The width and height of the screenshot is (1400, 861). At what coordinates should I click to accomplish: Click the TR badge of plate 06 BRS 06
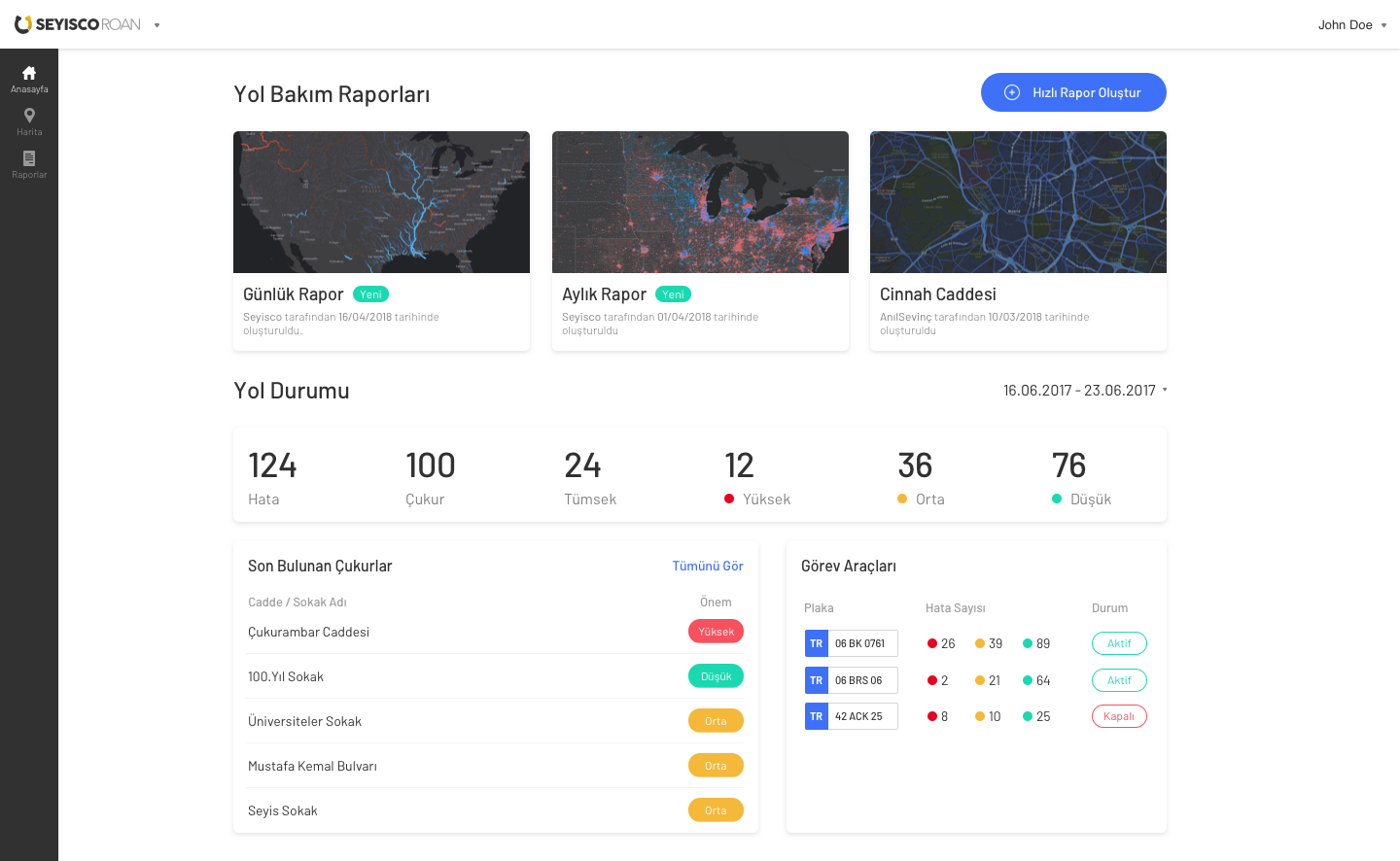(x=817, y=680)
